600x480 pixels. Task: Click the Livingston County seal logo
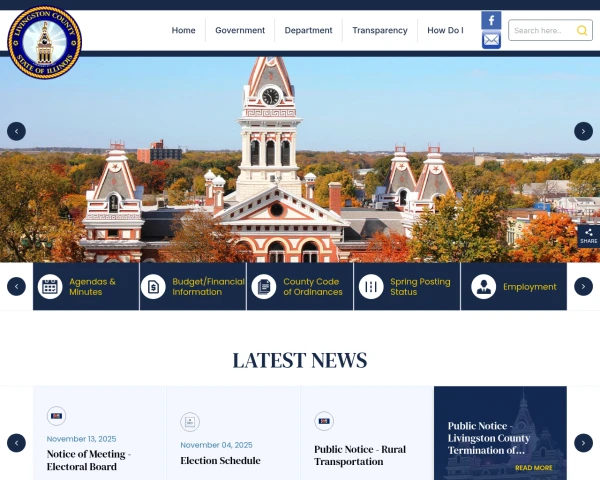(44, 42)
